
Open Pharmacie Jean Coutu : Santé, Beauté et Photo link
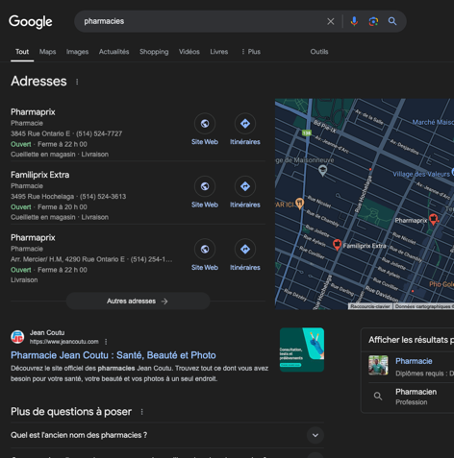pyautogui.click(x=113, y=355)
